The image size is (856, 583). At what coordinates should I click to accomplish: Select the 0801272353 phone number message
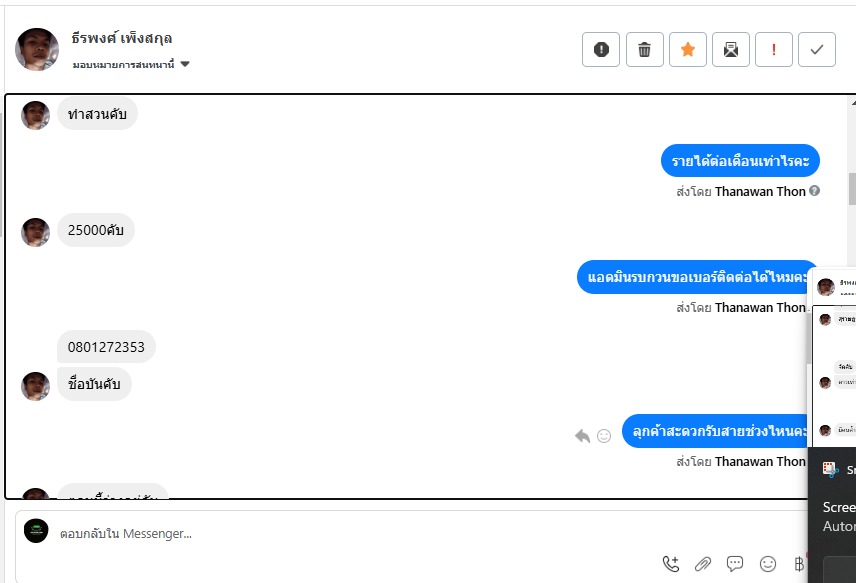click(106, 347)
